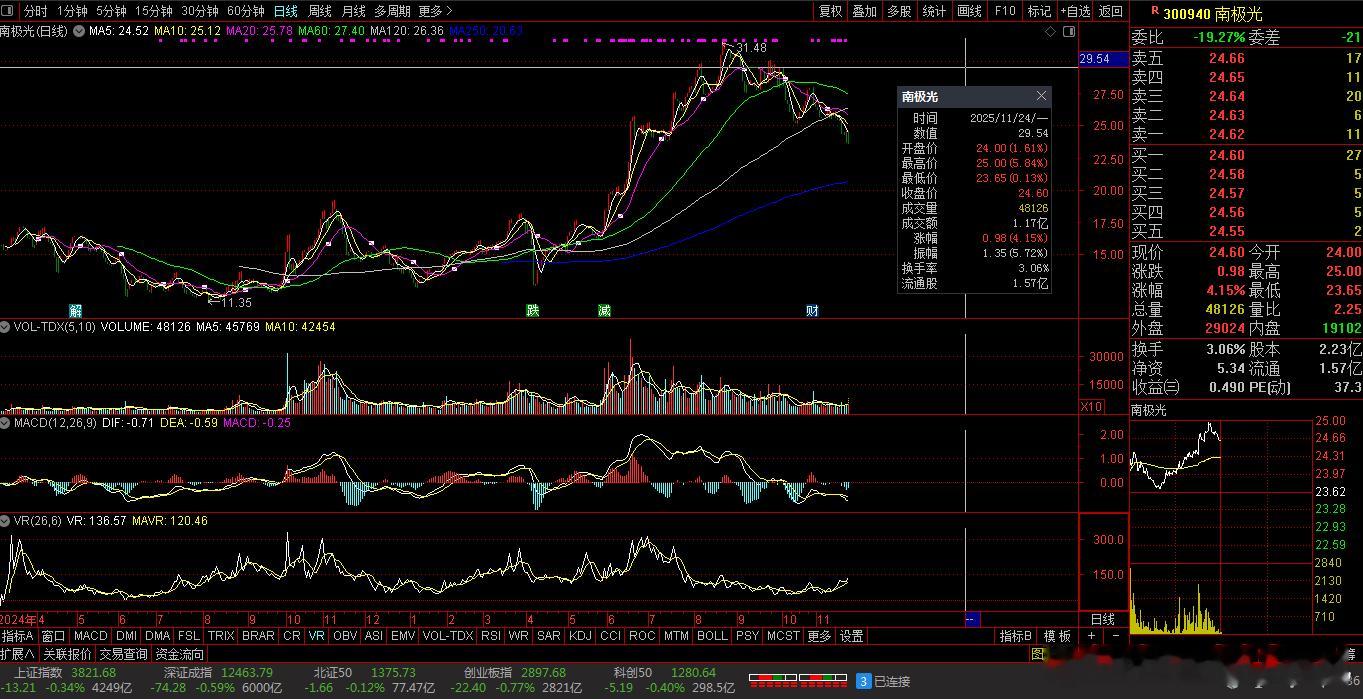Switch sub-chart to TRIX indicator
This screenshot has width=1363, height=699.
click(x=221, y=636)
